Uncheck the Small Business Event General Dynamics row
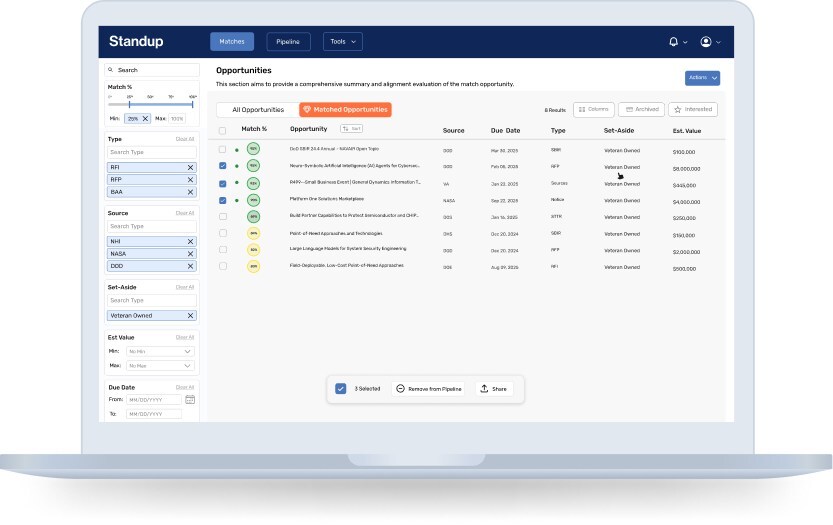Viewport: 833px width, 525px height. click(223, 184)
